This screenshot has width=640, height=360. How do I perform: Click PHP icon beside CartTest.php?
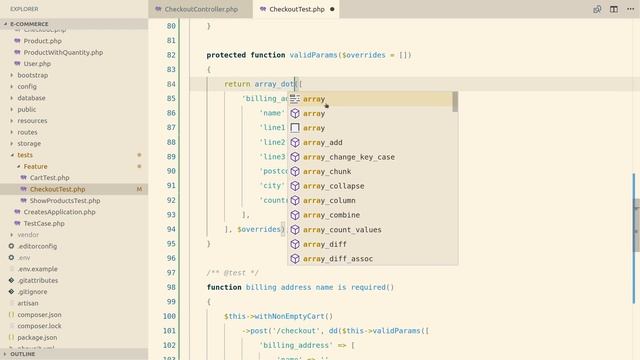click(x=24, y=178)
